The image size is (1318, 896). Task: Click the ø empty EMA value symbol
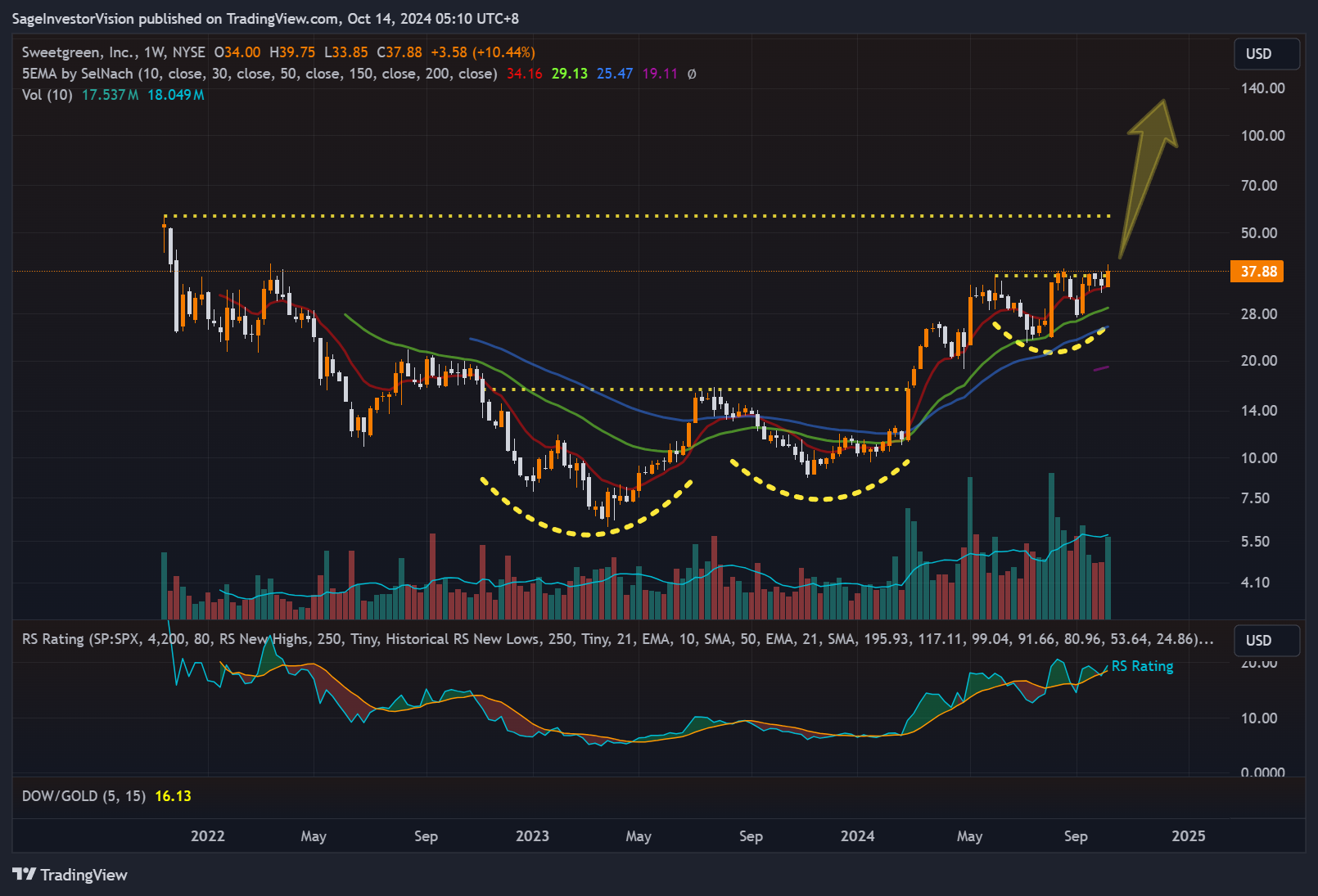(x=692, y=74)
